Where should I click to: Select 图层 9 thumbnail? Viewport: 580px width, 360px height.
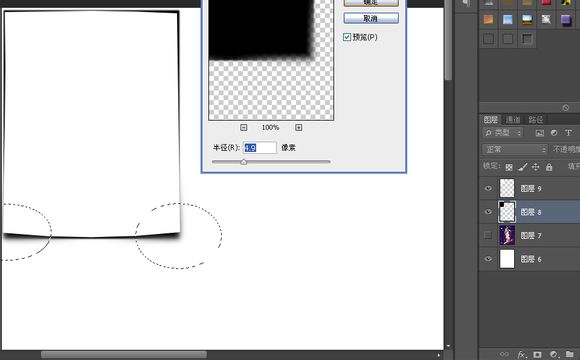click(x=507, y=188)
